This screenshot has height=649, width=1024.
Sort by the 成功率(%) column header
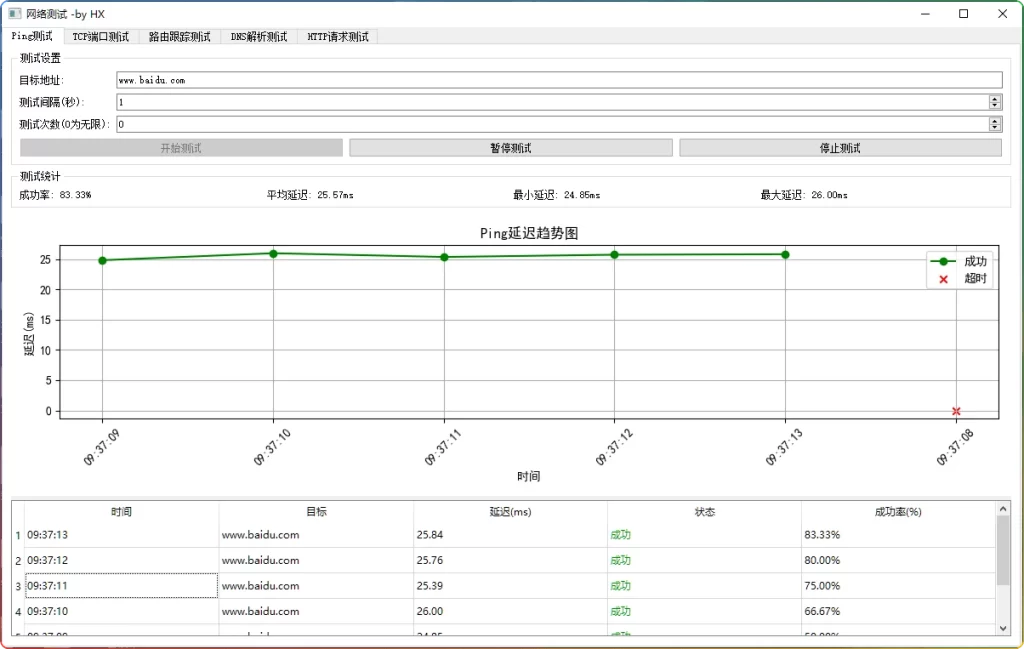pyautogui.click(x=897, y=512)
